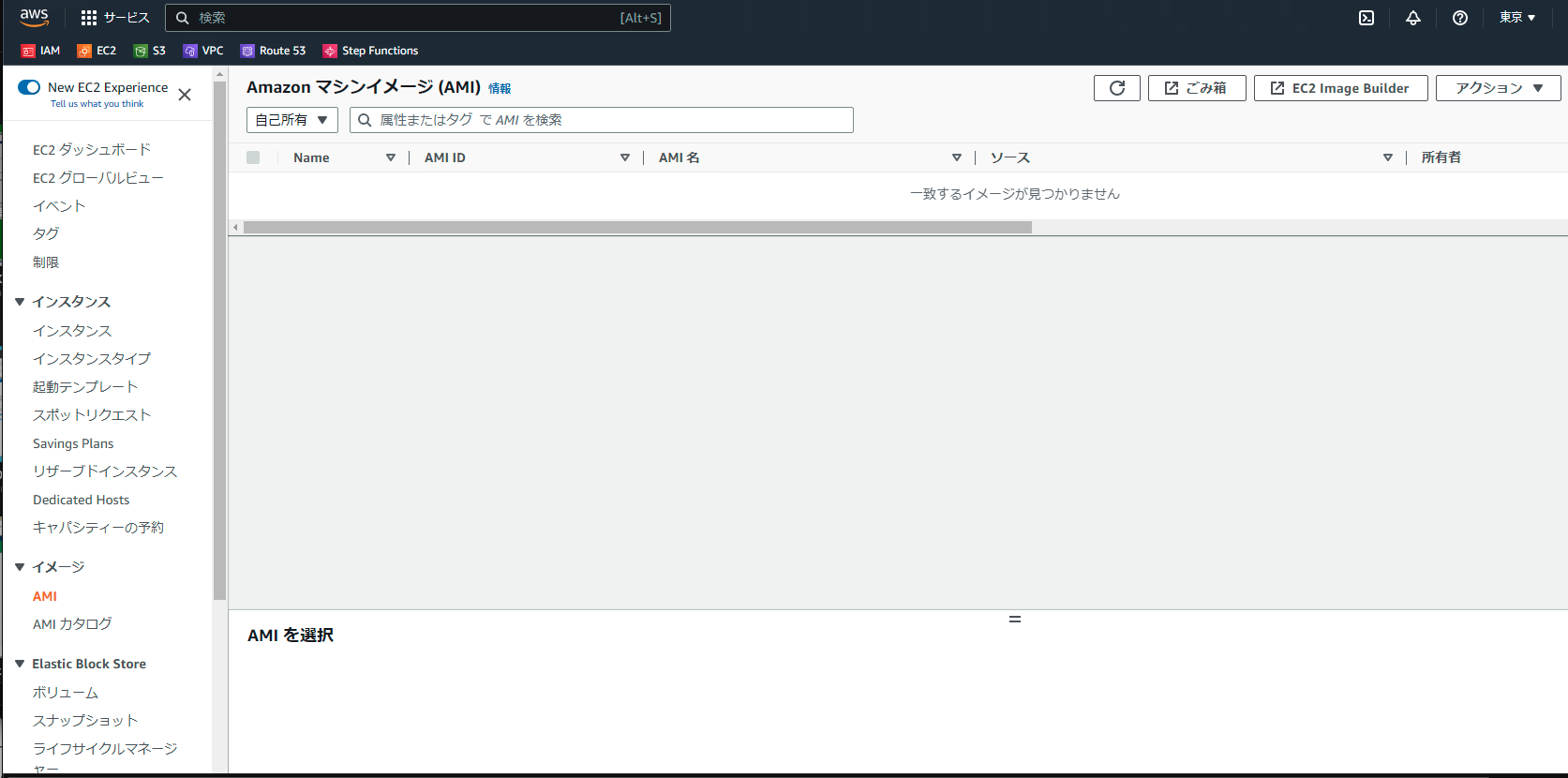
Task: Open インスタンス page link in sidebar
Action: 72,331
